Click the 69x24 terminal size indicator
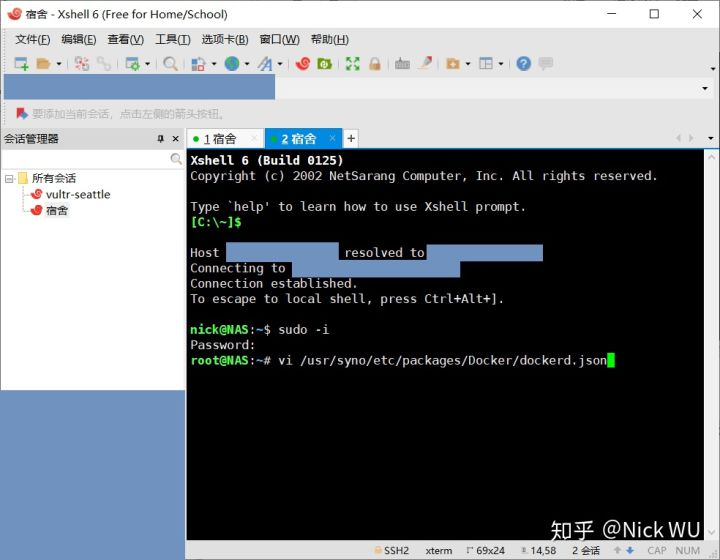The height and width of the screenshot is (560, 720). (485, 550)
